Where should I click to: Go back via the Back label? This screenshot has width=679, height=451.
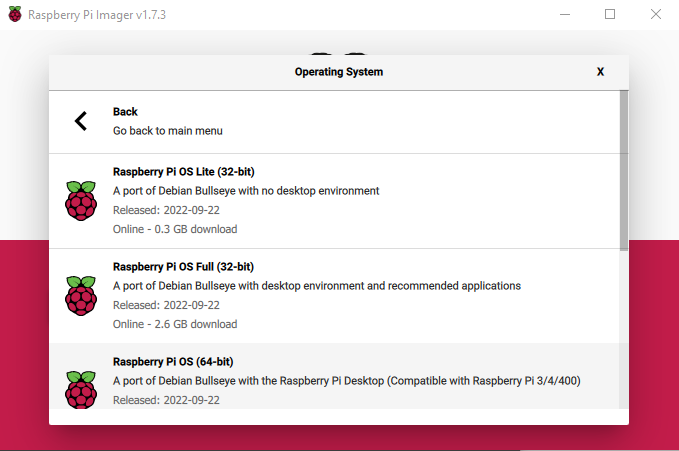click(125, 112)
